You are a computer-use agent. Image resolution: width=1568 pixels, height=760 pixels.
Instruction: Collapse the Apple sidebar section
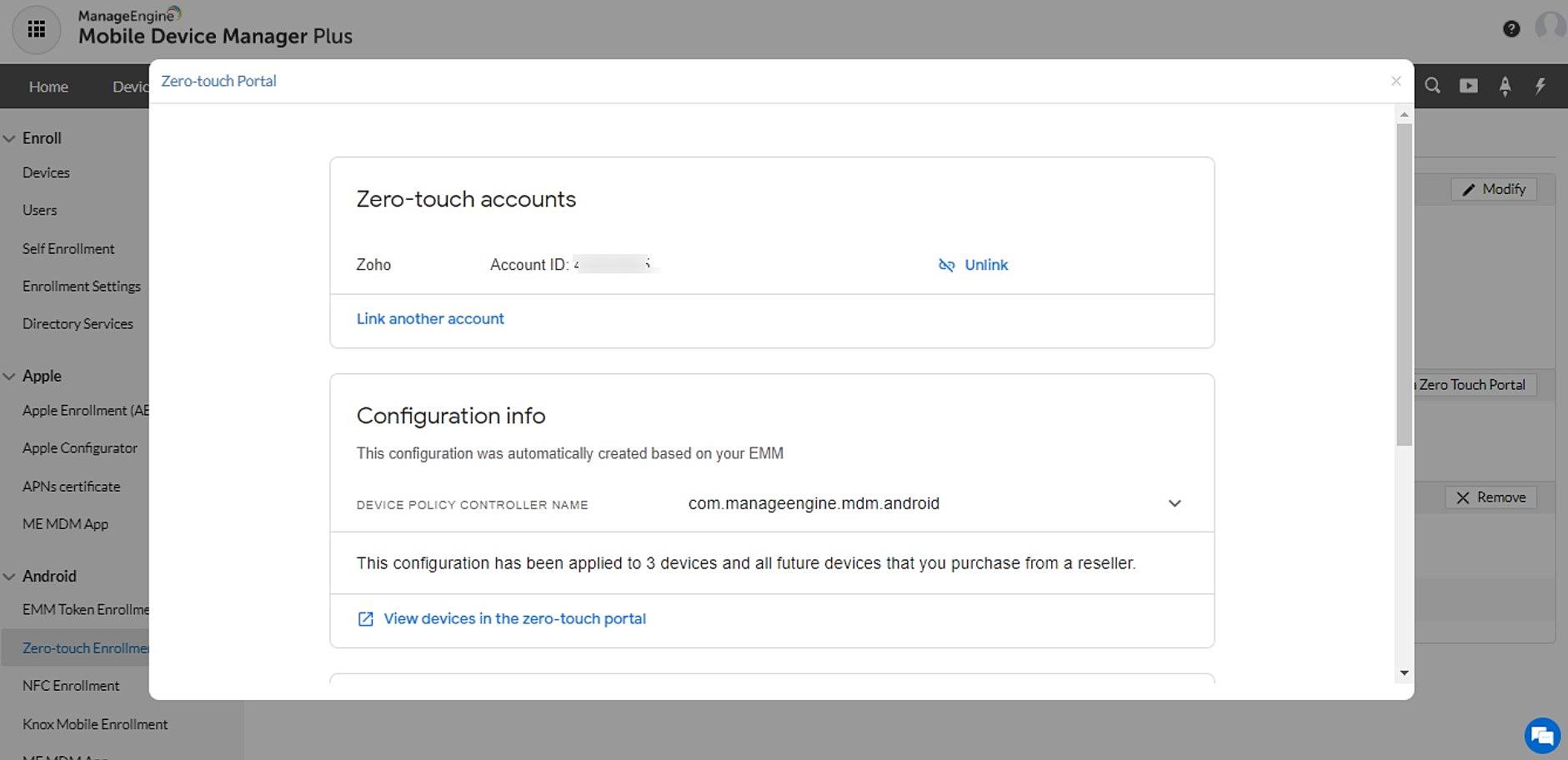(x=10, y=376)
